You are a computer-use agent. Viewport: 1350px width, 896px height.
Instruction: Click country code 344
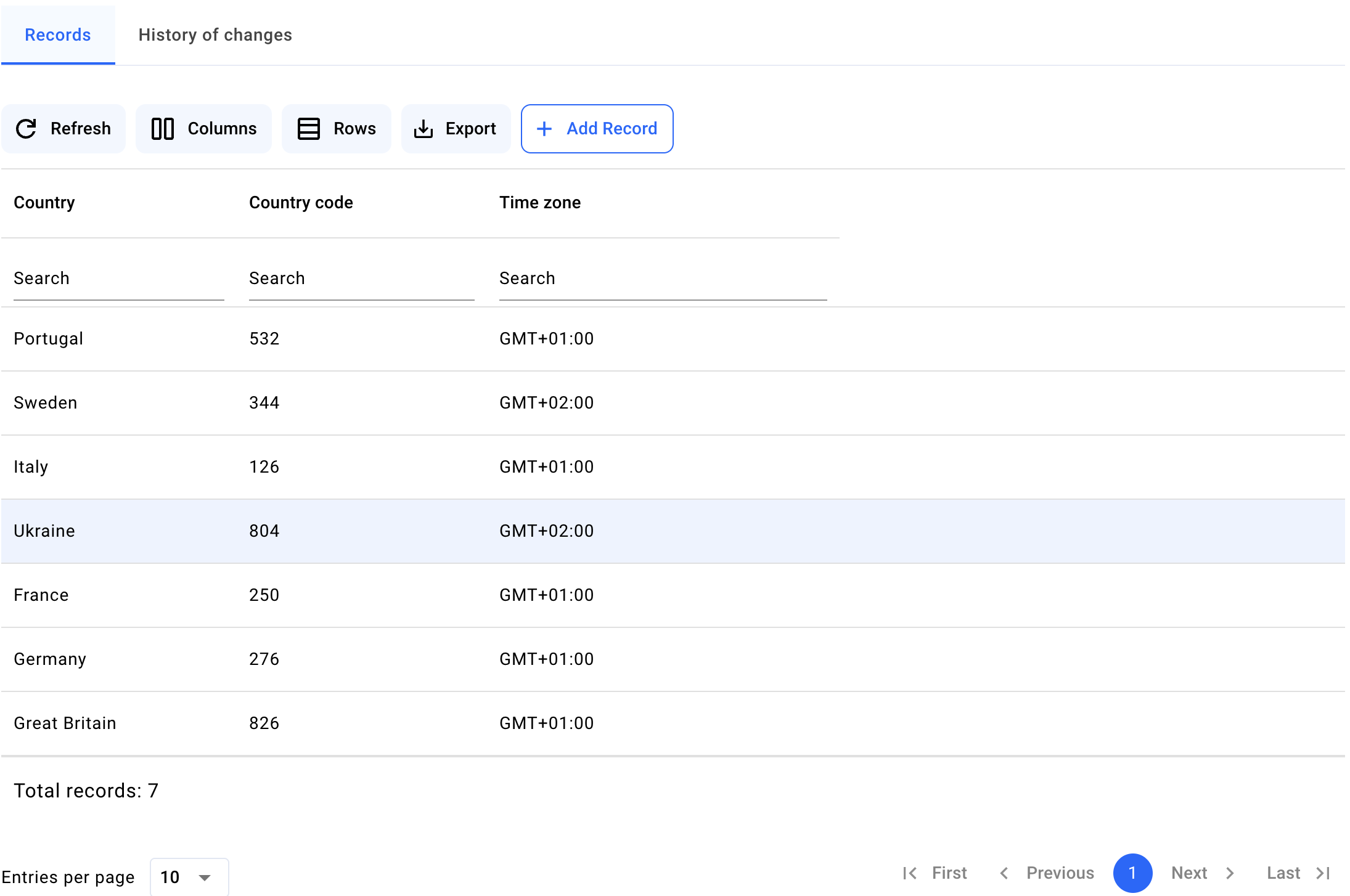point(264,403)
